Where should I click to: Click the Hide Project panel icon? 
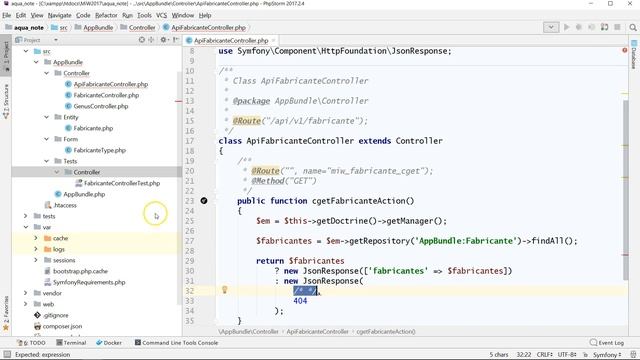click(176, 40)
